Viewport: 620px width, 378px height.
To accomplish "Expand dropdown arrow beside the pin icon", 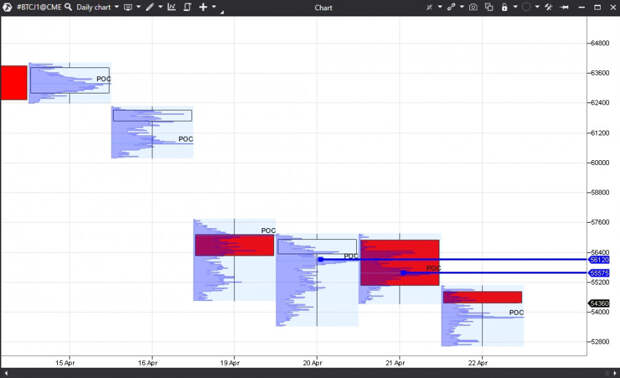I will tap(440, 7).
